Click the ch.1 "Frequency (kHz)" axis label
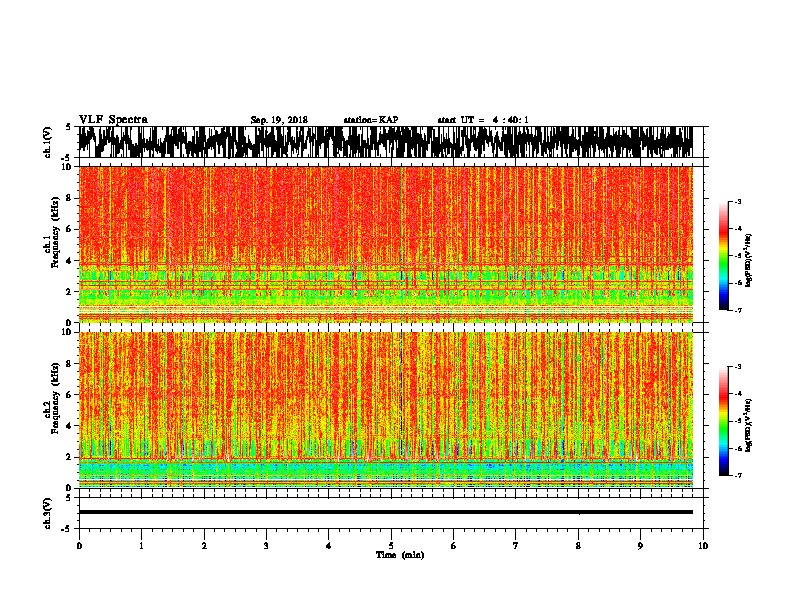 (55, 232)
